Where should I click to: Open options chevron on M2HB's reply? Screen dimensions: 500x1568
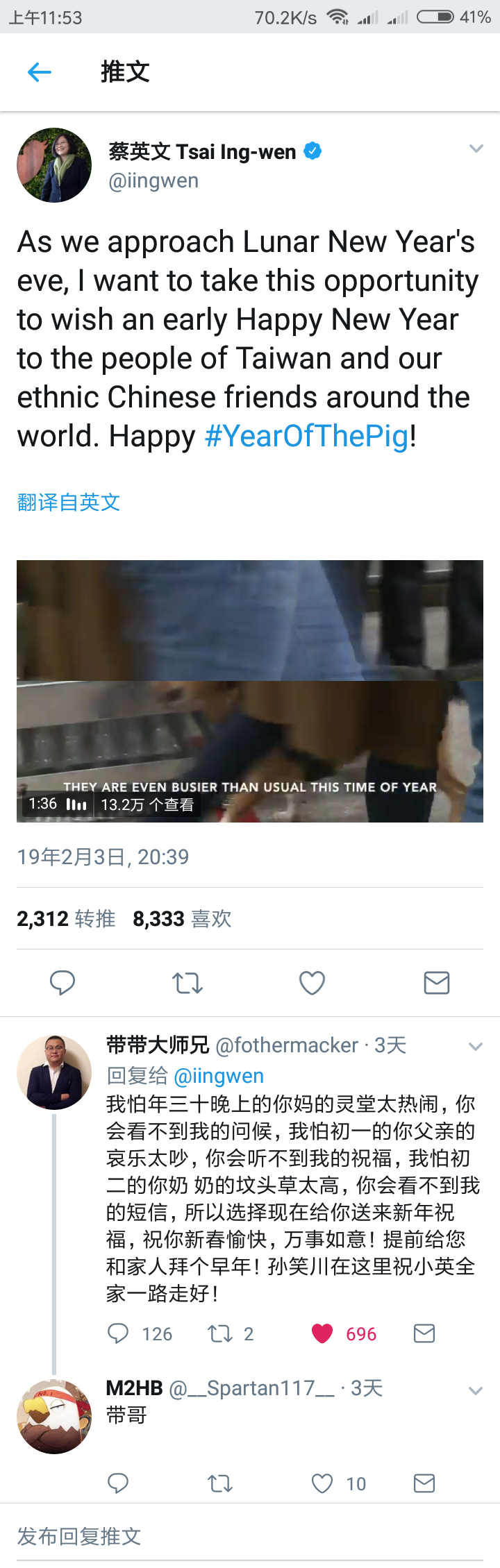[x=476, y=1390]
